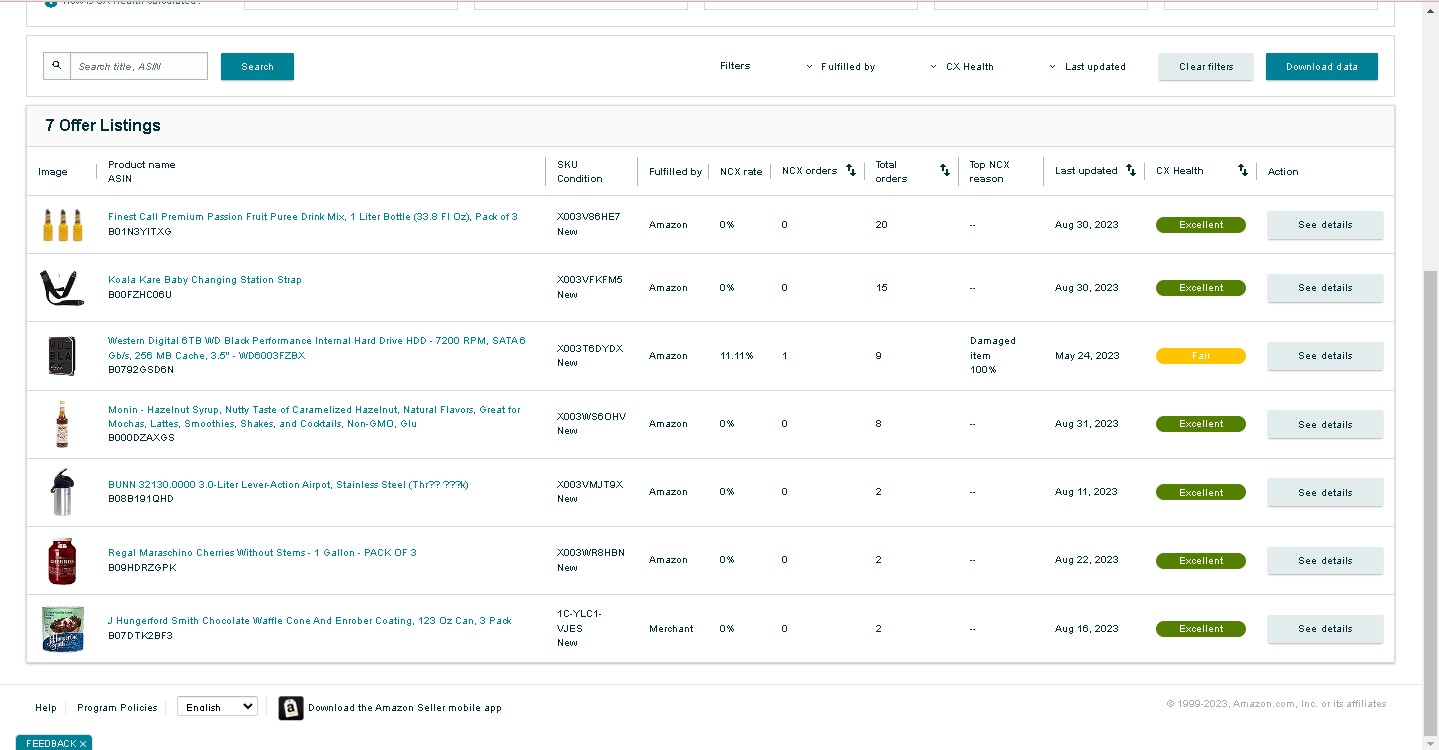Image resolution: width=1439 pixels, height=750 pixels.
Task: Open the CX Health filter dropdown
Action: pyautogui.click(x=962, y=67)
